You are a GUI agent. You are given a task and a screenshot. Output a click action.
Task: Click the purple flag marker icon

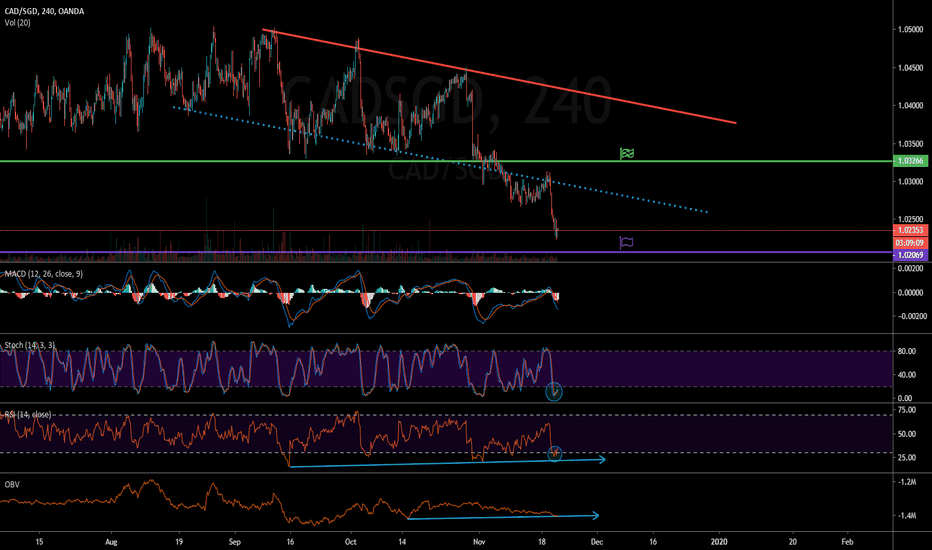(628, 242)
